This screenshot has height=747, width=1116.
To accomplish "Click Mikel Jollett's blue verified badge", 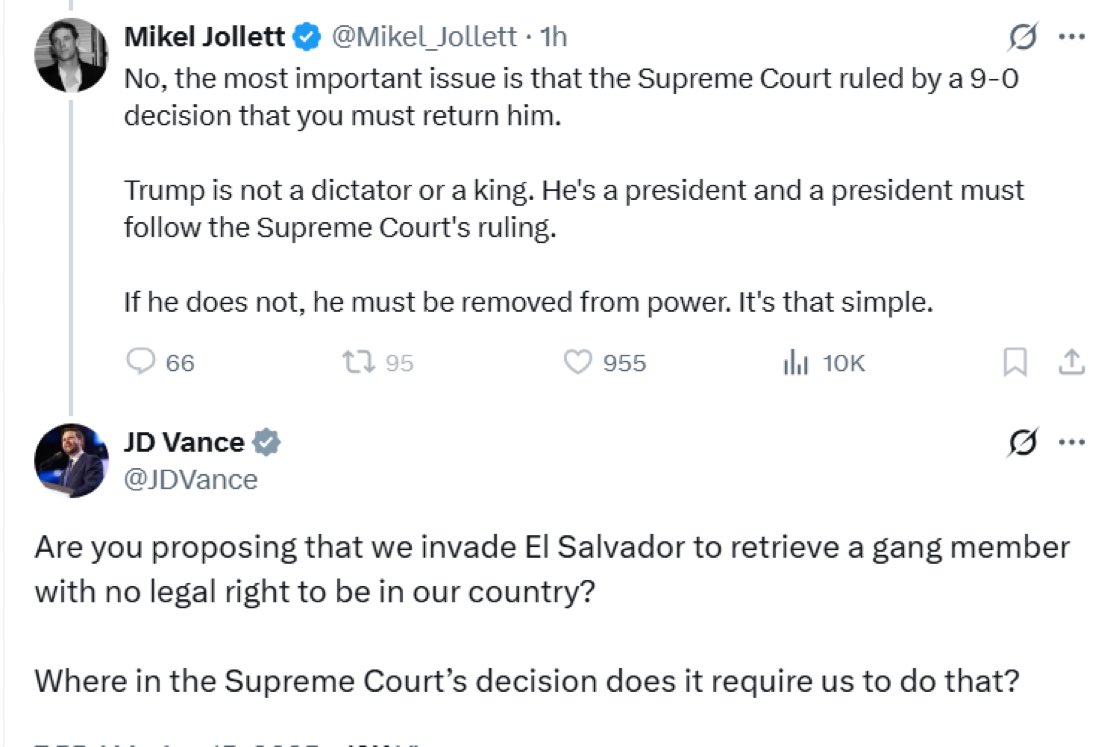I will click(306, 38).
